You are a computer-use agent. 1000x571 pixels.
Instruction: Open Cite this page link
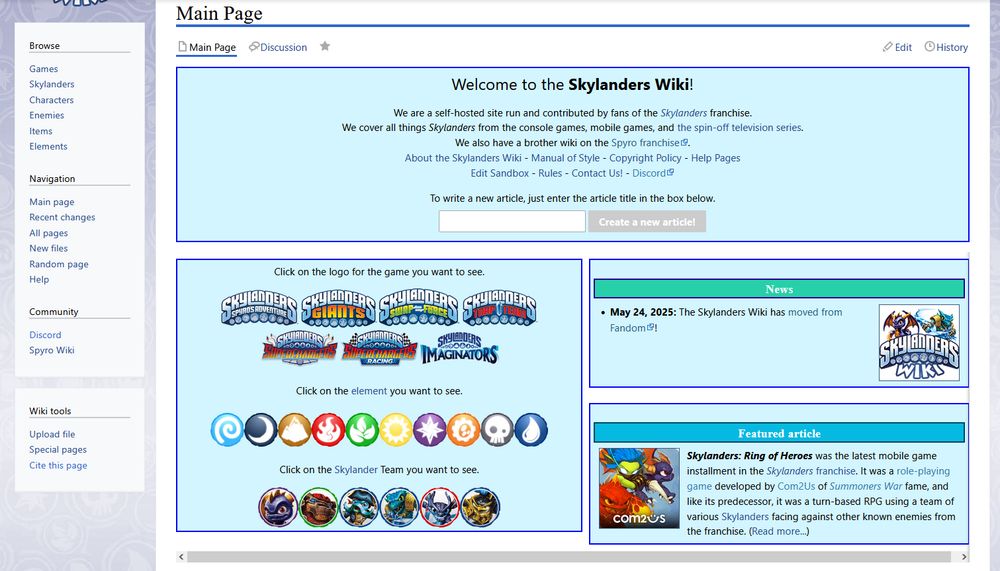58,466
